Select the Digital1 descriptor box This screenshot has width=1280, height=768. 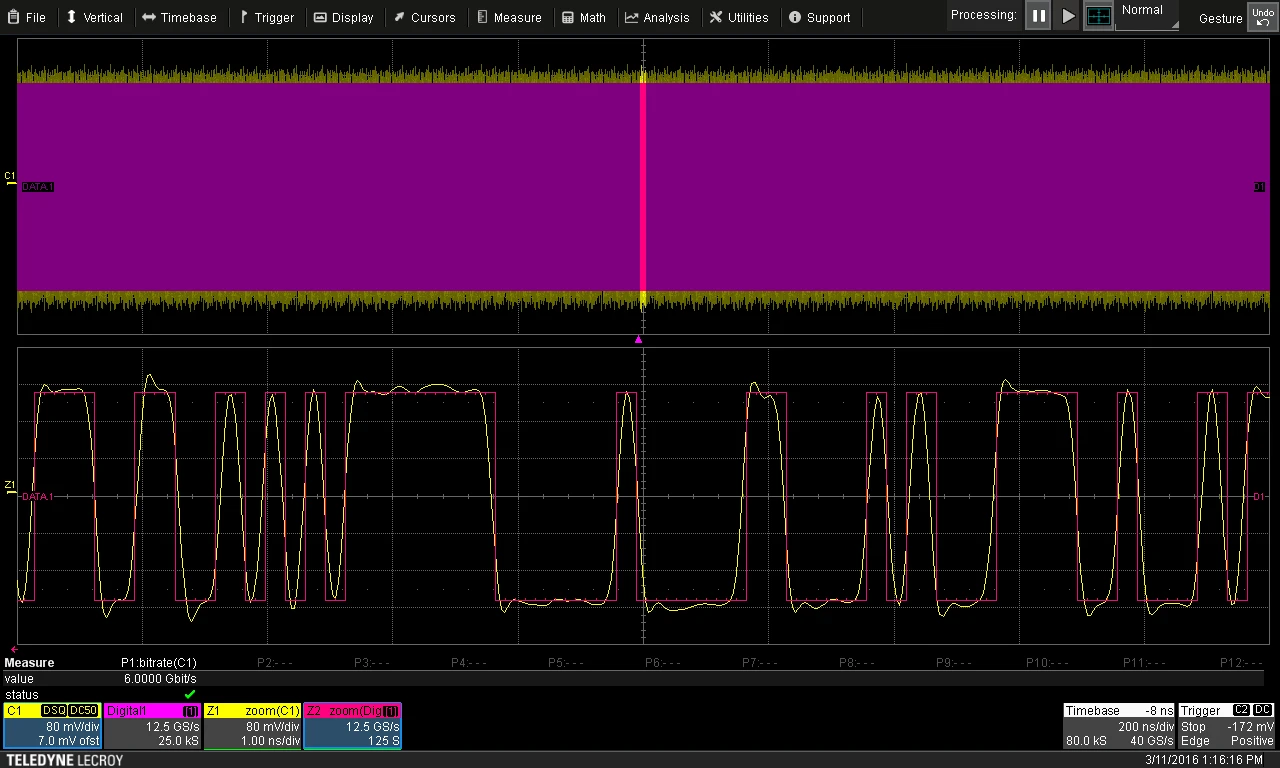click(x=152, y=726)
